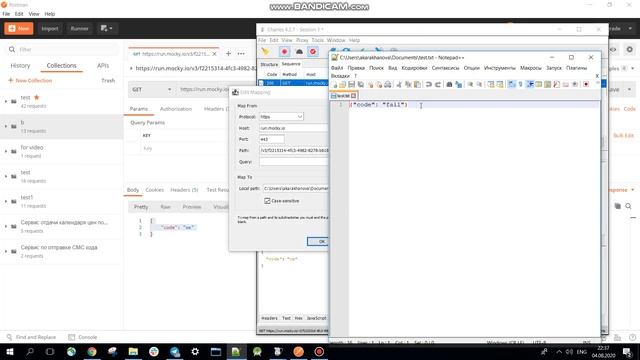Open the Console in Postman status bar
The image size is (640, 360).
83,337
